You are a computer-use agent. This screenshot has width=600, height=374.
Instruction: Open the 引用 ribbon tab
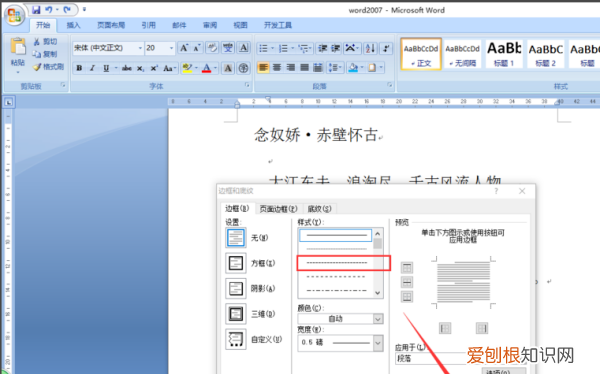pos(148,25)
